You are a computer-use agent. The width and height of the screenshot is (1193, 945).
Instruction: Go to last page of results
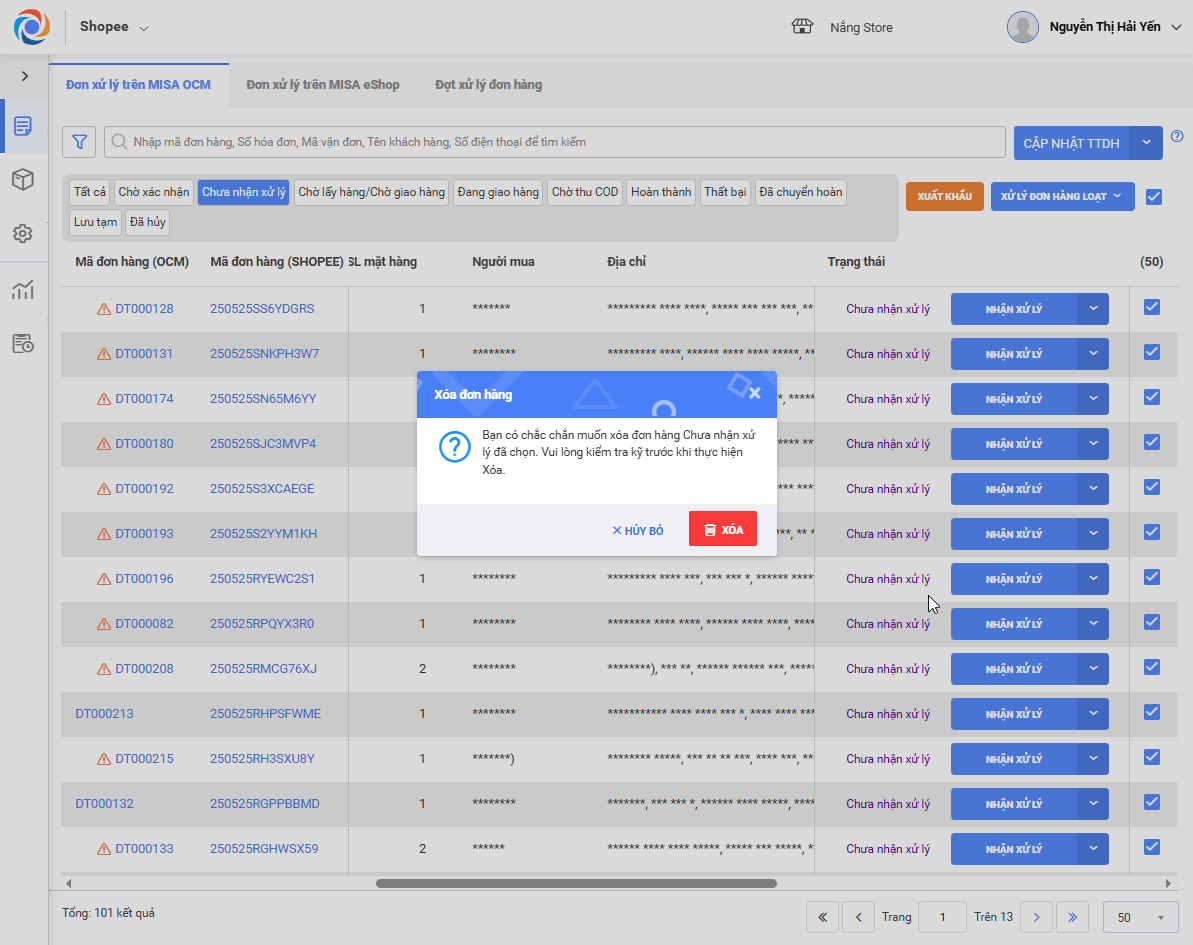coord(1072,917)
